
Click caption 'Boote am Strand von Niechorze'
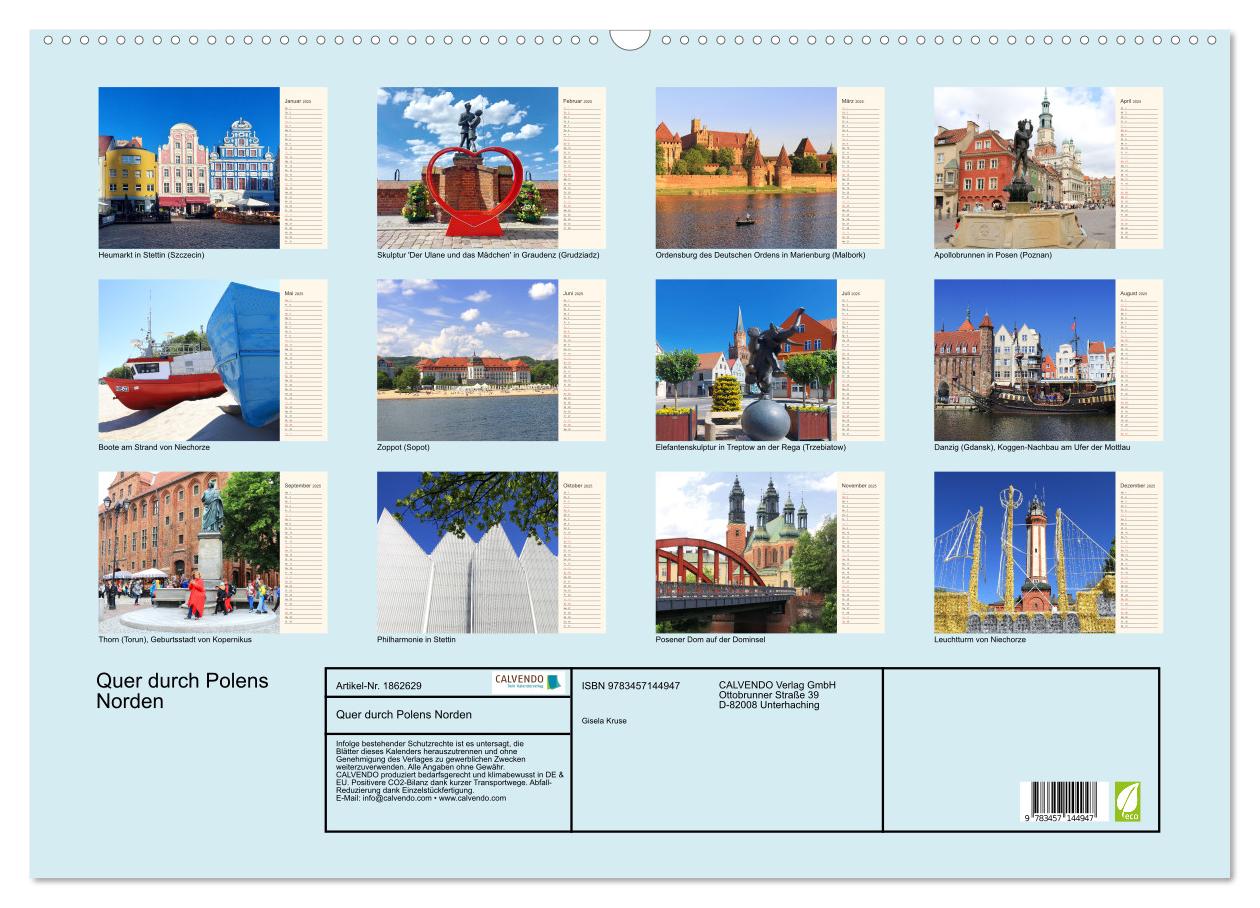coord(154,447)
